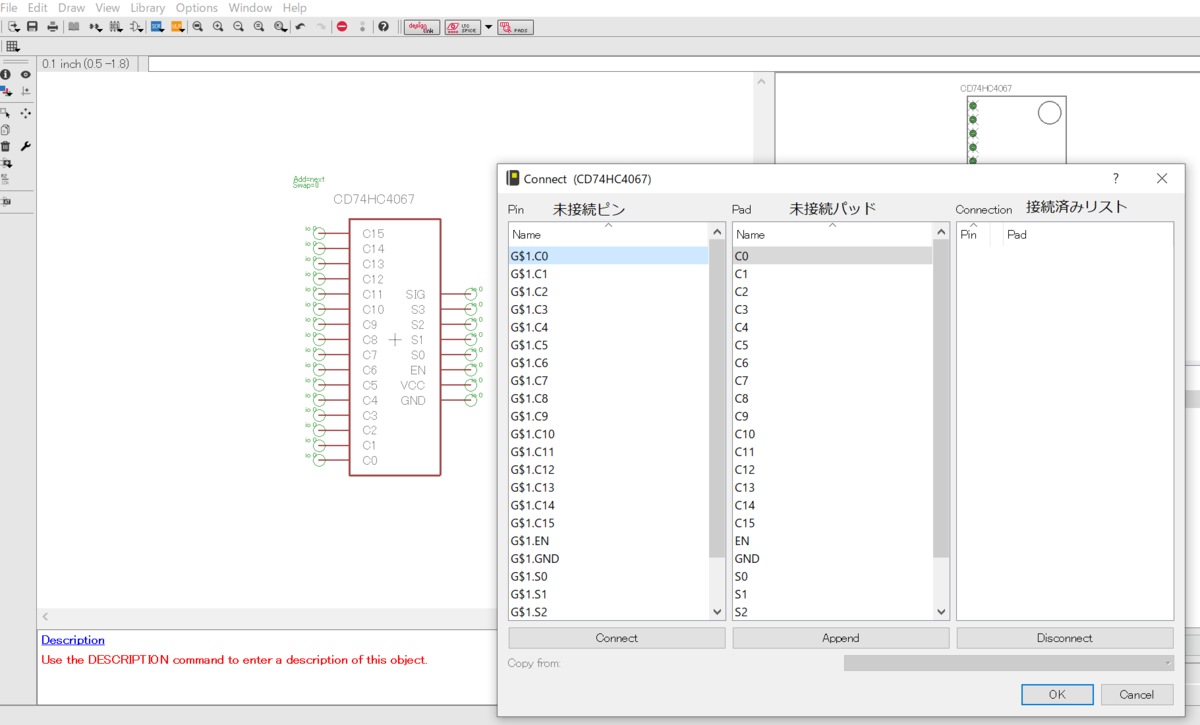Open the Draw menu

[72, 8]
